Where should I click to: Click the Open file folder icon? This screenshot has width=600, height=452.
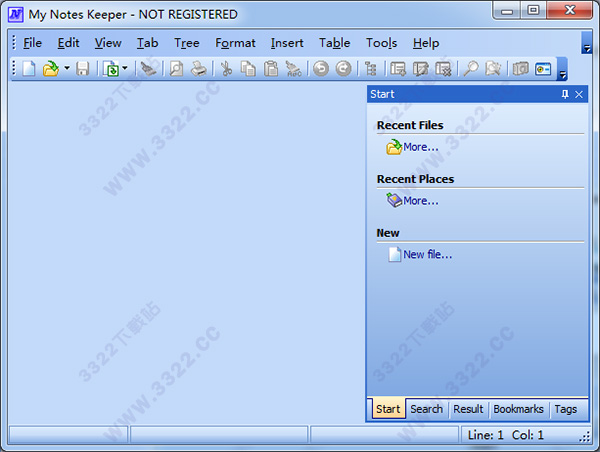pos(51,69)
